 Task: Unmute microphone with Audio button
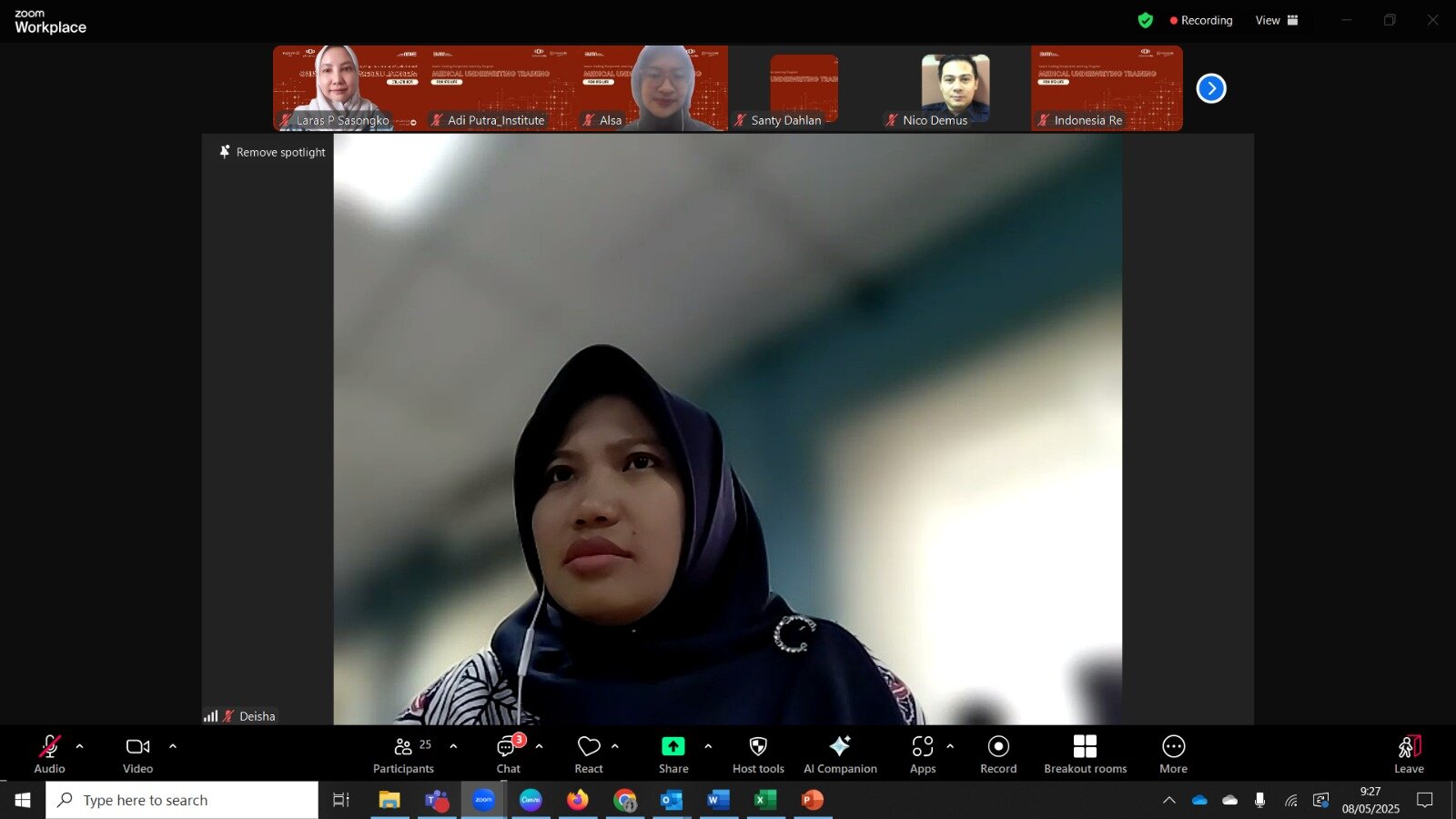coord(49,754)
